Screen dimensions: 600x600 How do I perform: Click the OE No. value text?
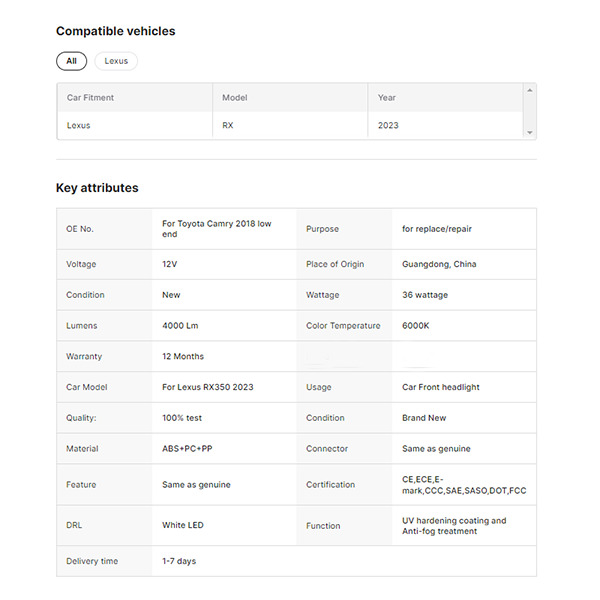click(216, 229)
